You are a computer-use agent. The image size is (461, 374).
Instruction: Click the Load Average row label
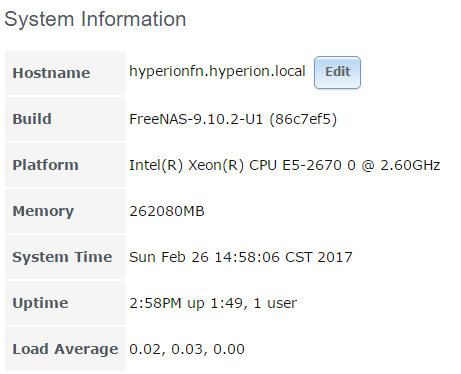click(65, 349)
